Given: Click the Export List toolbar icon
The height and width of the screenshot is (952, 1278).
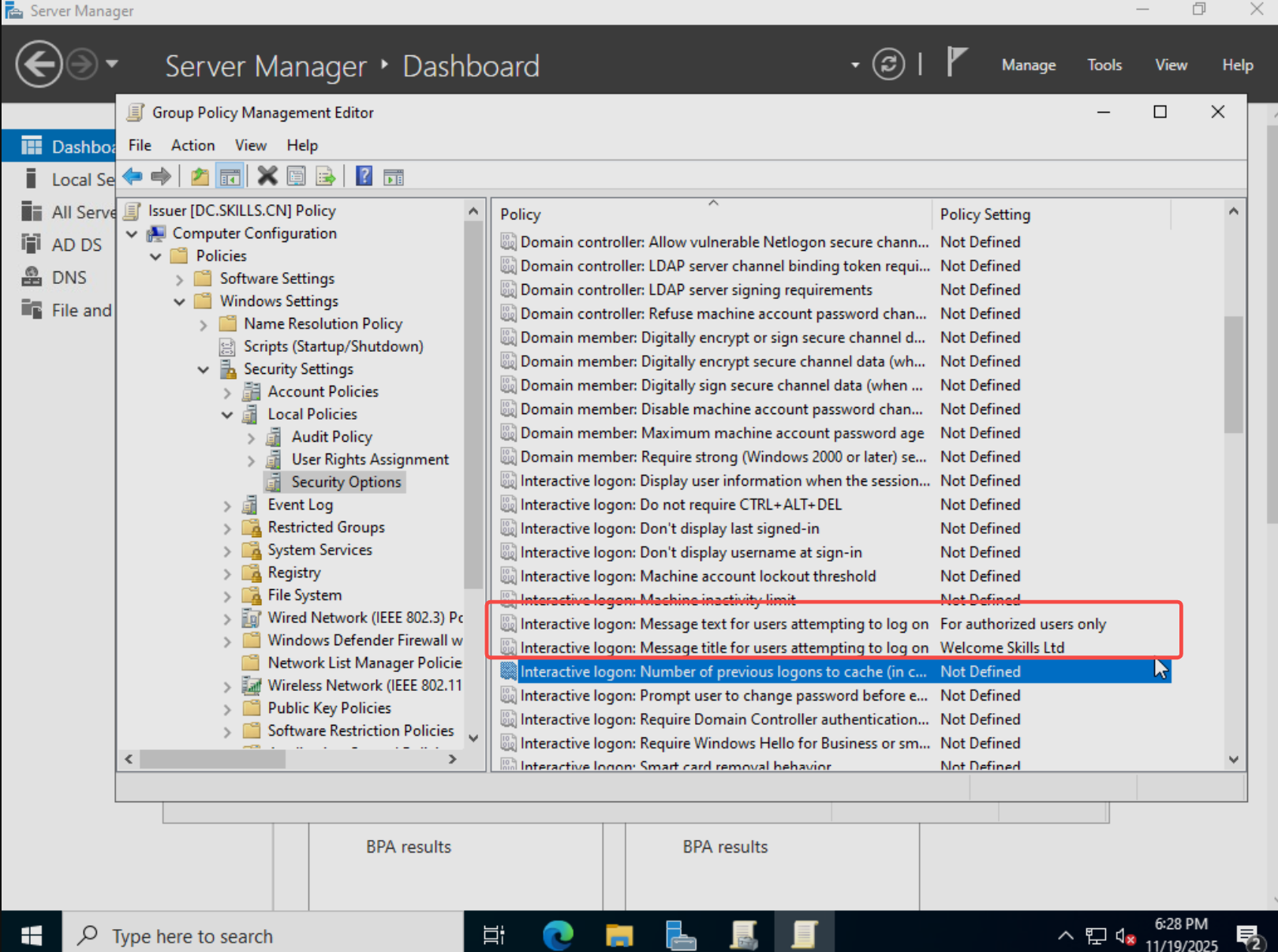Looking at the screenshot, I should coord(325,177).
